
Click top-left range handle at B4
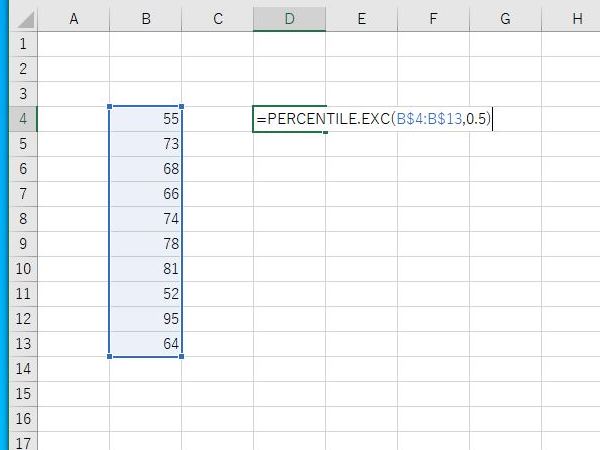[x=110, y=106]
